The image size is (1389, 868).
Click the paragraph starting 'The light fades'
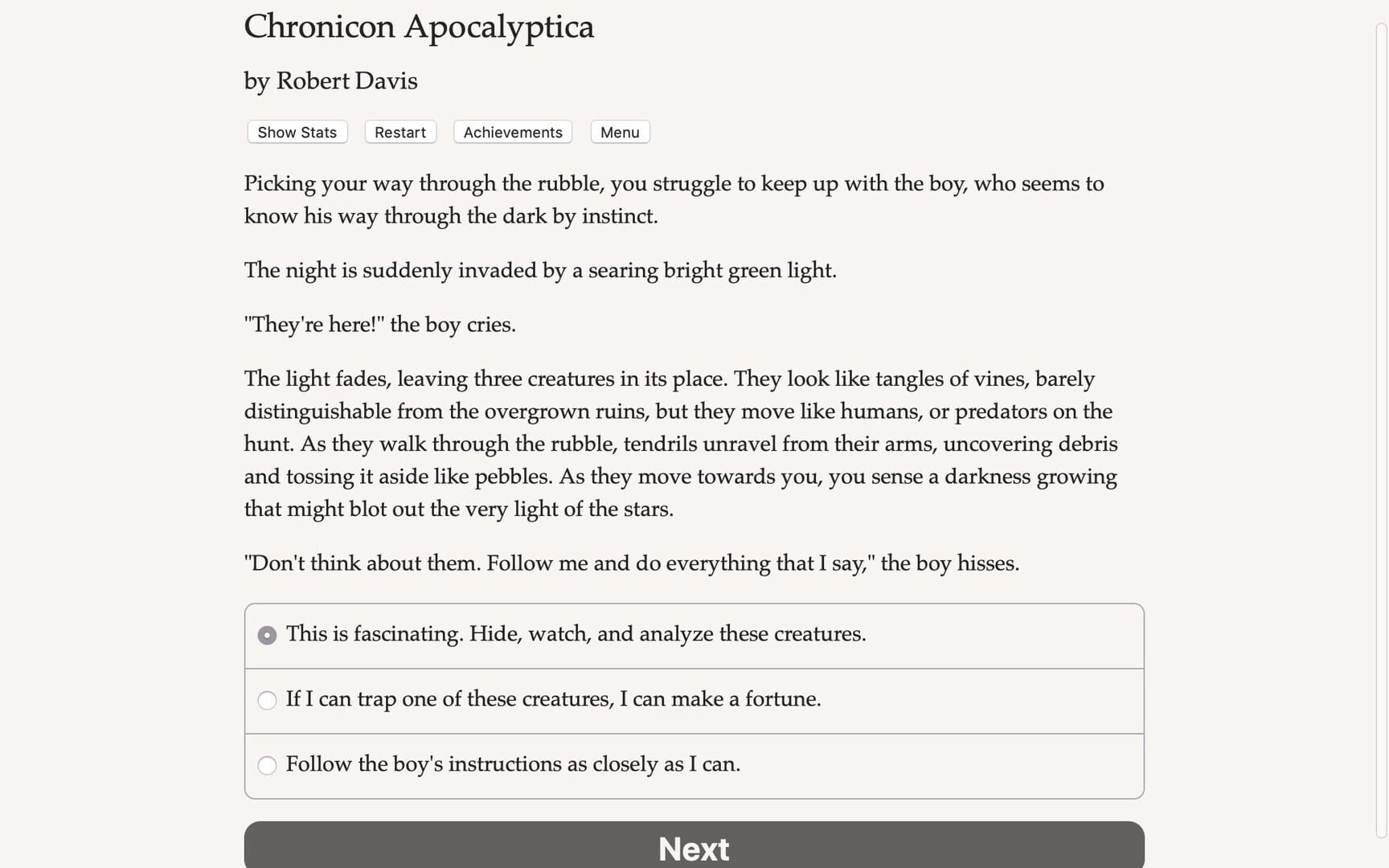[x=680, y=444]
